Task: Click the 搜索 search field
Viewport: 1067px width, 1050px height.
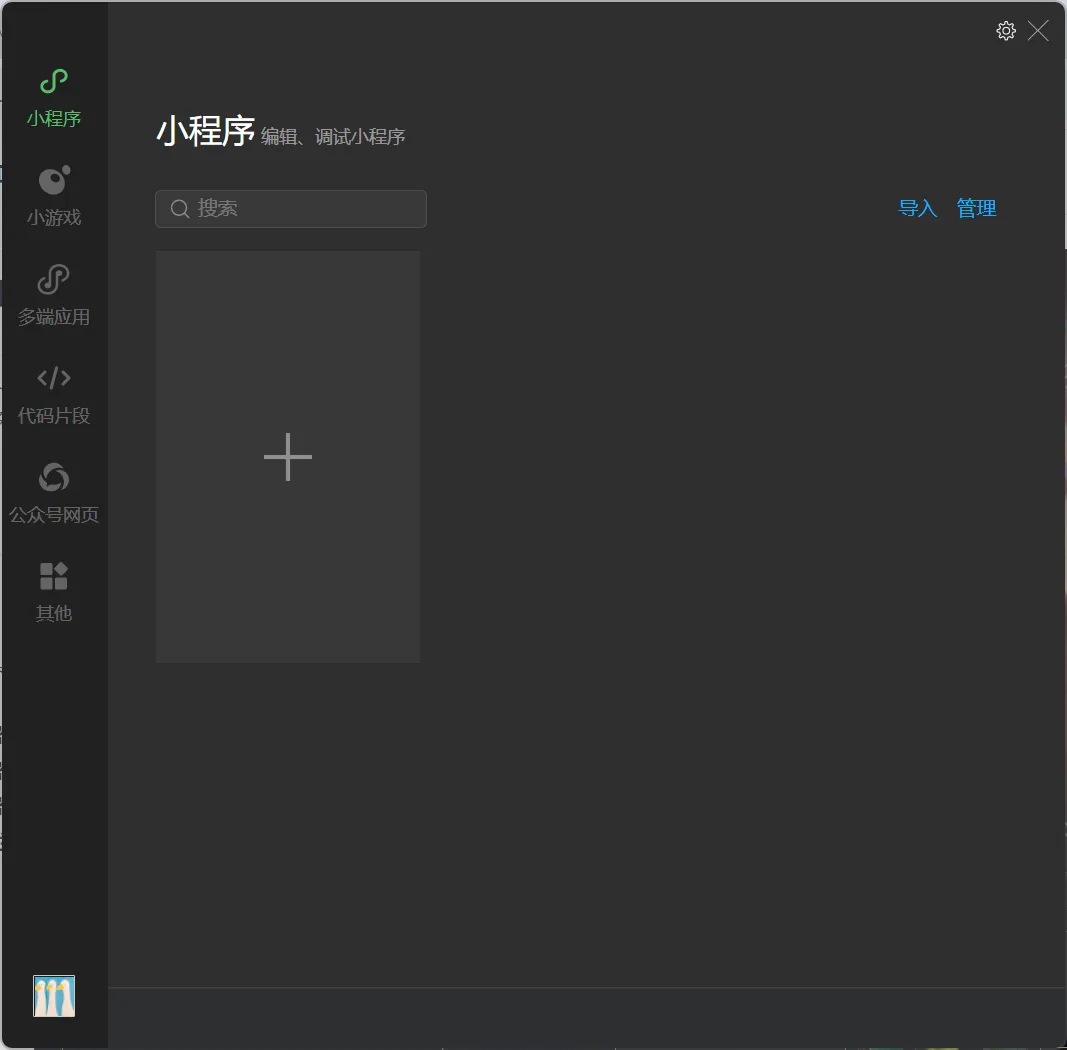Action: [291, 209]
